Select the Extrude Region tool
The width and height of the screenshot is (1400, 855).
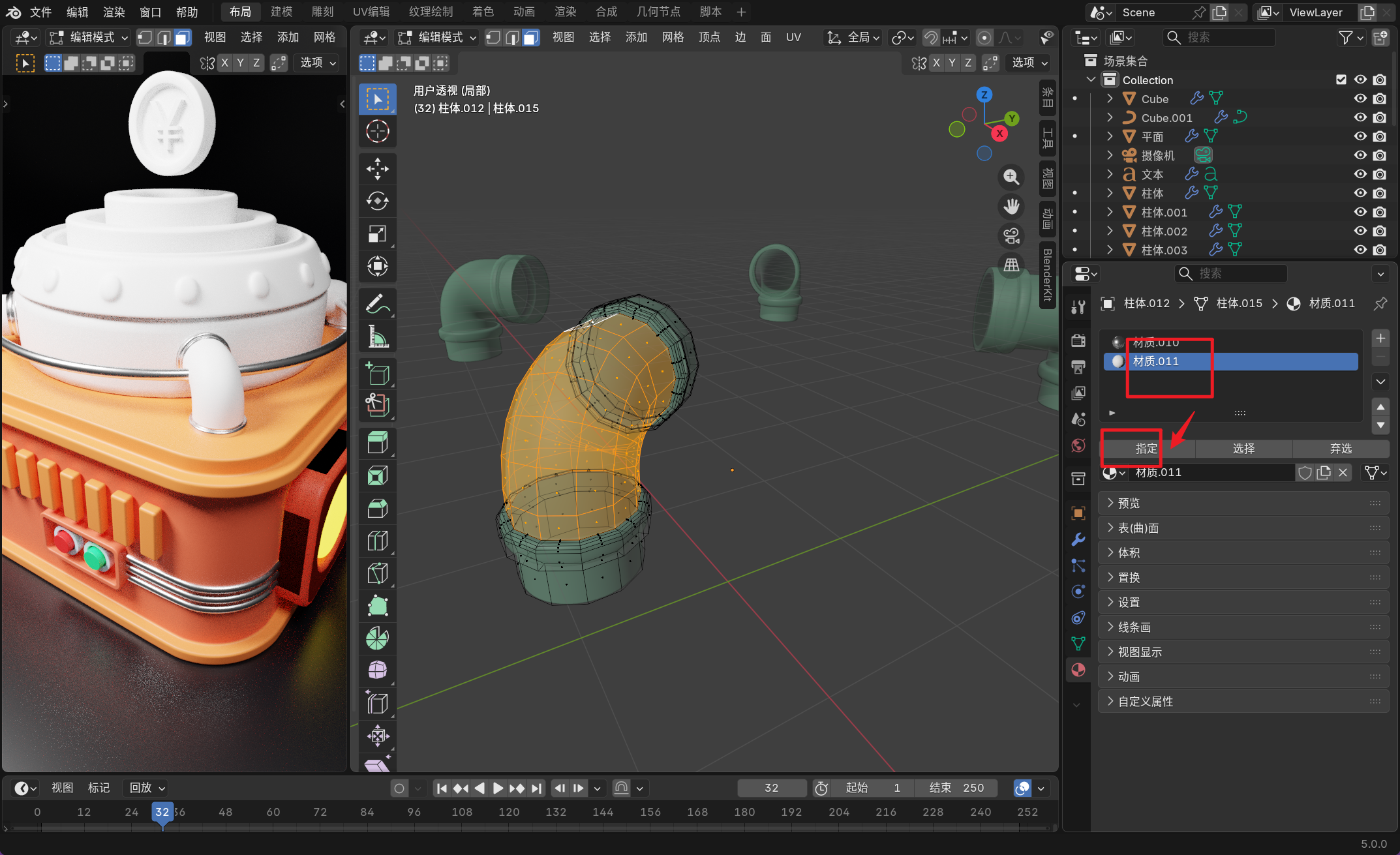377,442
